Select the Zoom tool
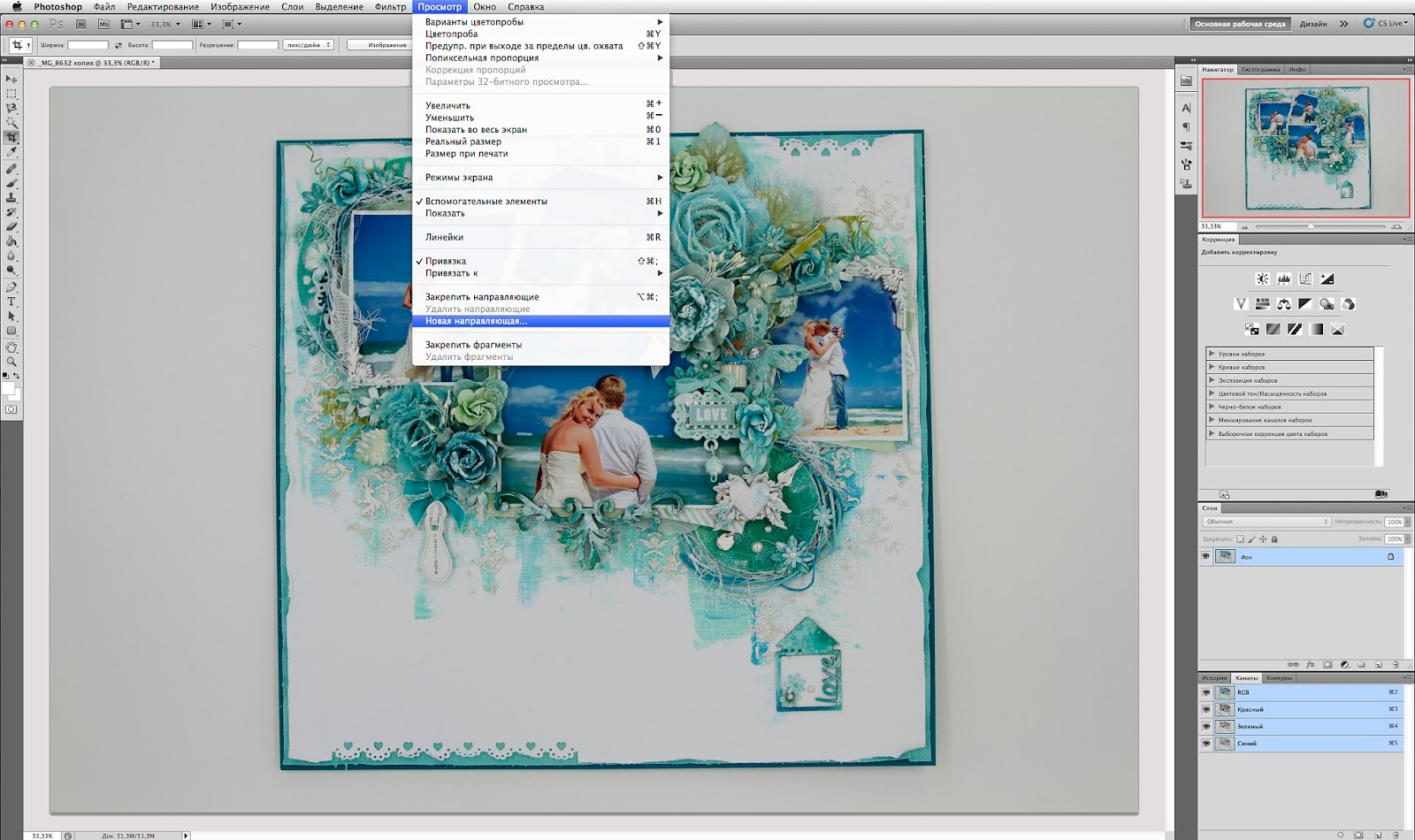This screenshot has height=840, width=1415. coord(11,362)
